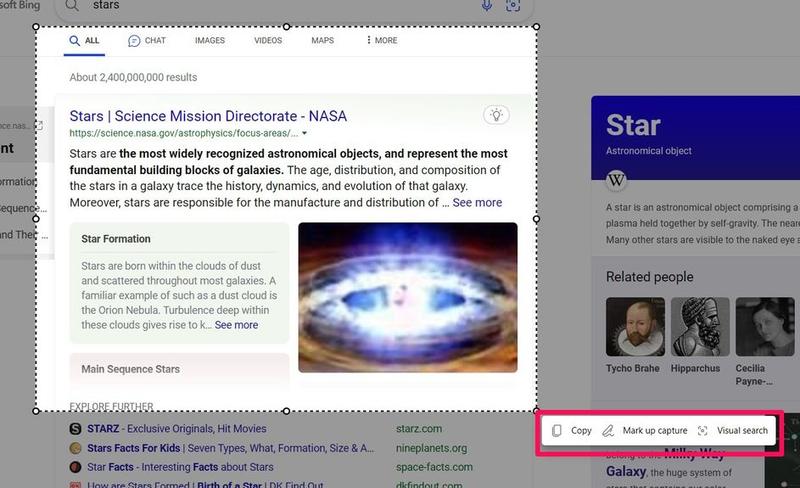The width and height of the screenshot is (800, 488).
Task: Activate the microphone voice search icon
Action: pyautogui.click(x=487, y=5)
